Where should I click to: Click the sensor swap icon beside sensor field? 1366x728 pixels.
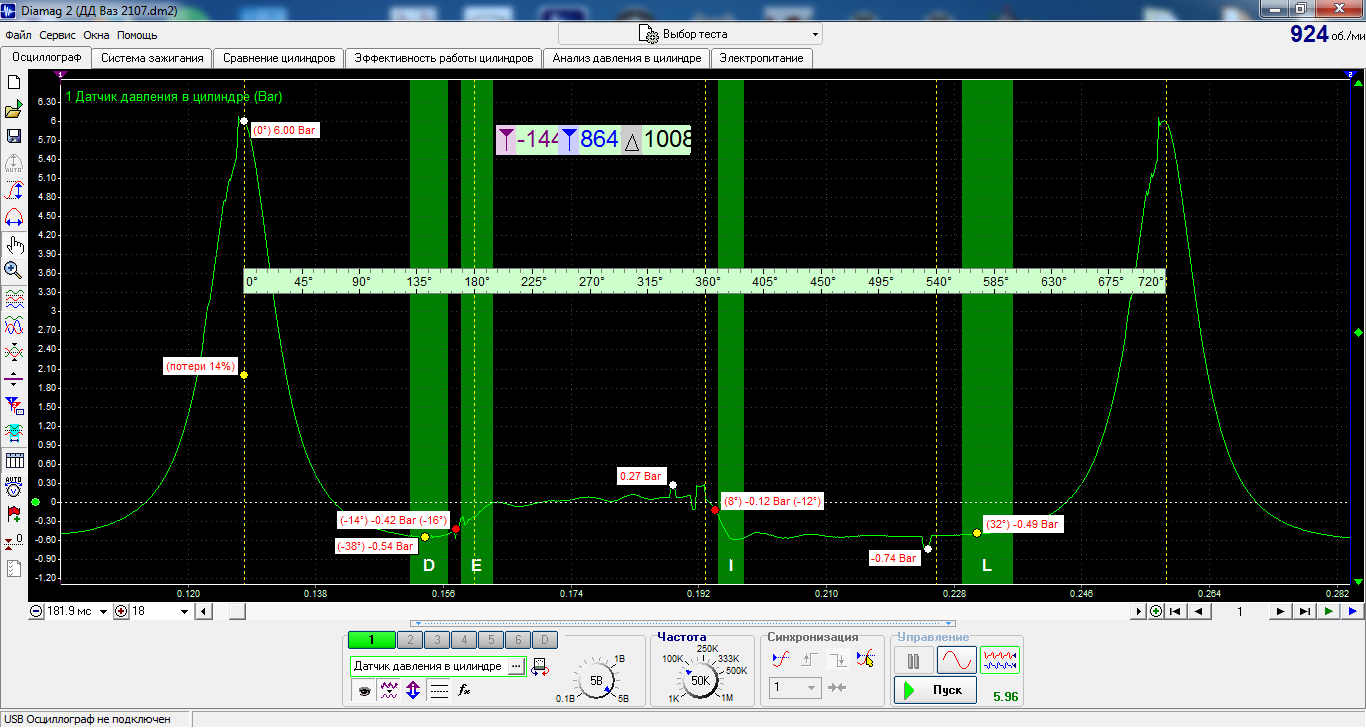coord(540,666)
